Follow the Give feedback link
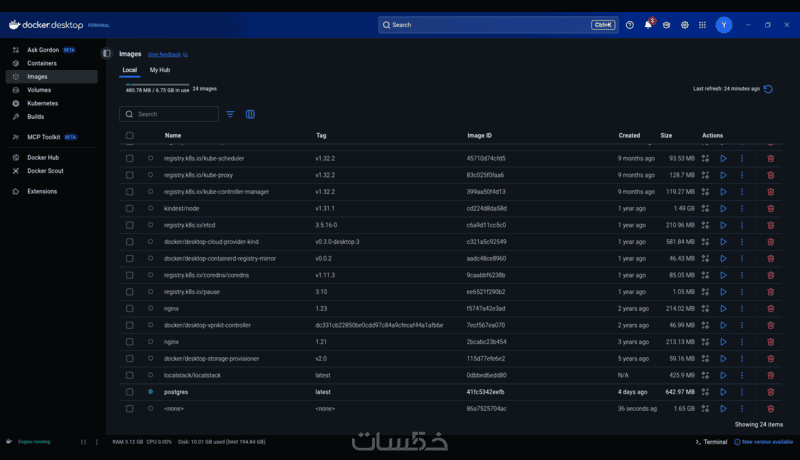800x460 pixels. click(x=167, y=55)
